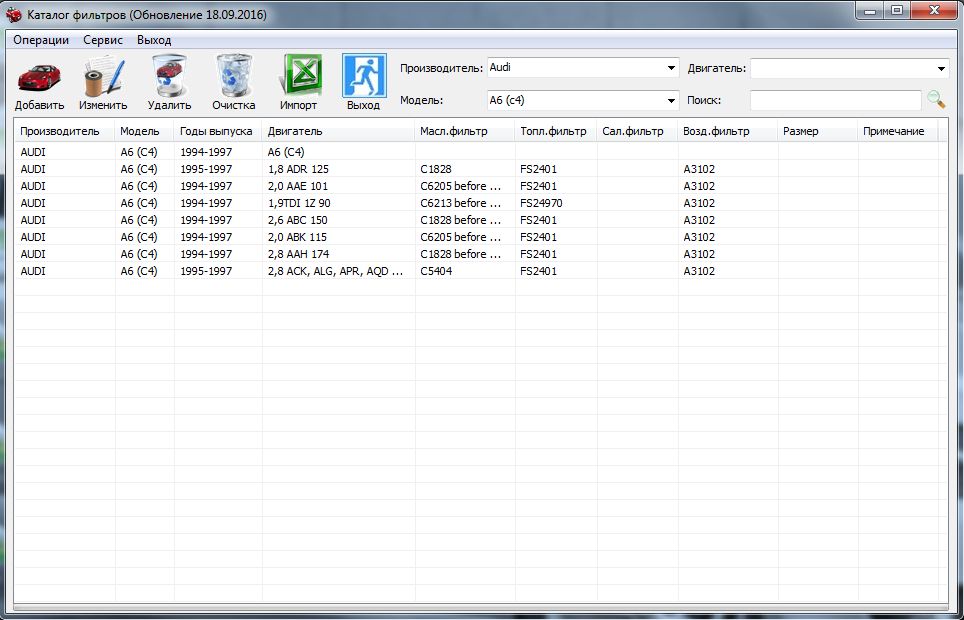
Task: Sort by Сал.фильтр column header
Action: (638, 131)
